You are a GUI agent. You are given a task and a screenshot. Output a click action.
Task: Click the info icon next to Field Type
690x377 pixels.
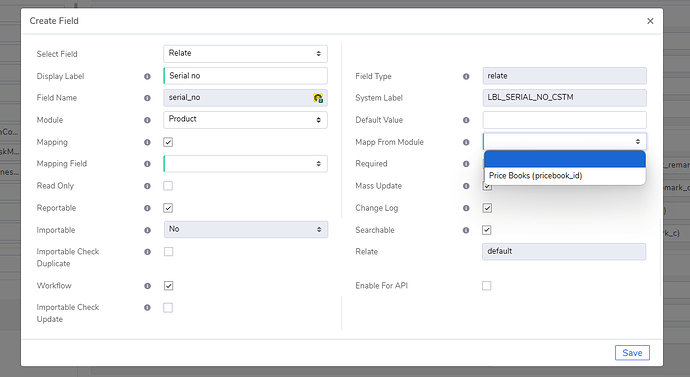tap(466, 77)
